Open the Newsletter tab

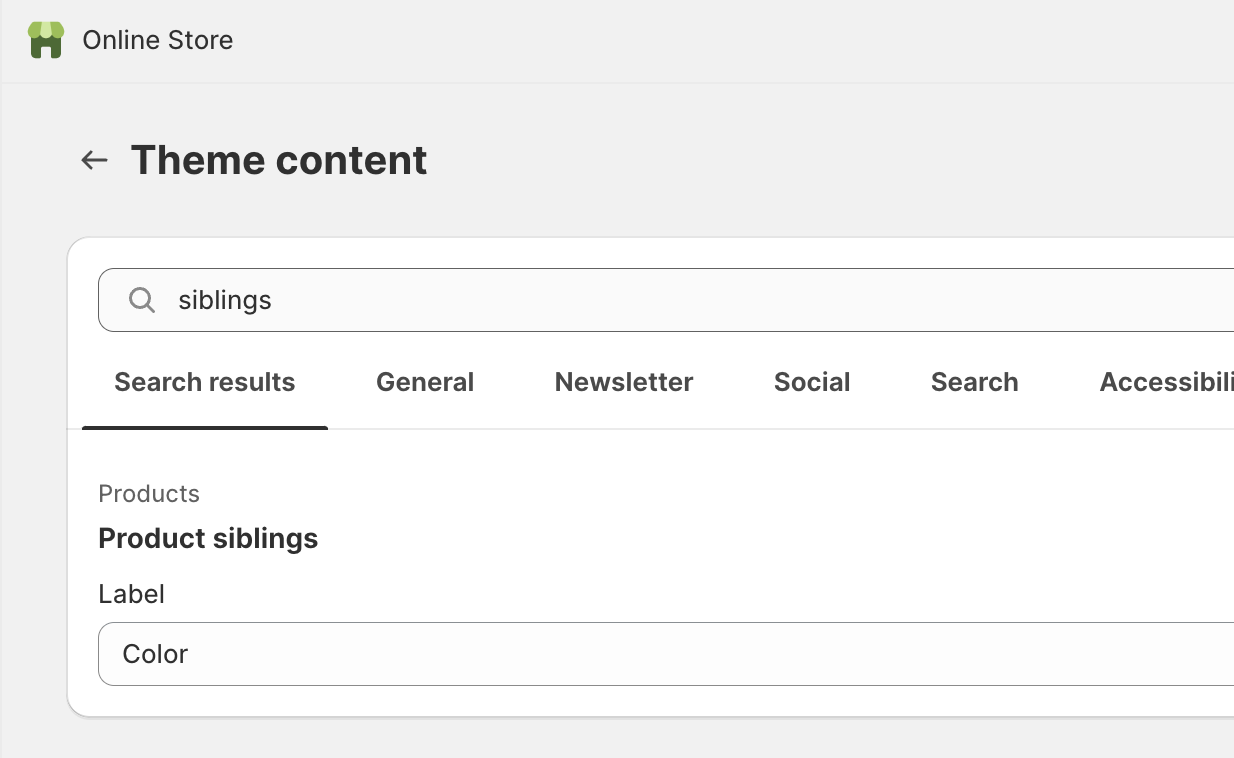coord(623,382)
